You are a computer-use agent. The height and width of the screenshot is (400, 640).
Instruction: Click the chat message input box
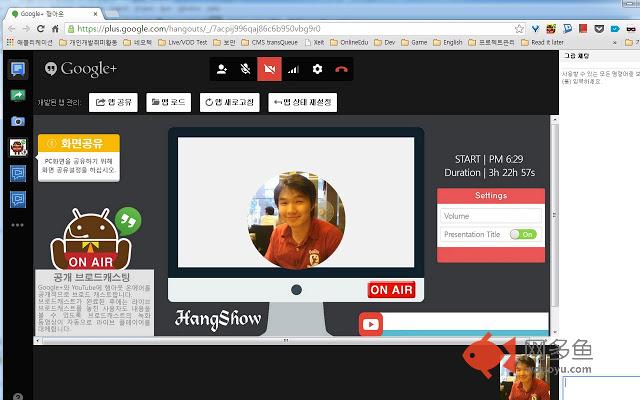(601, 388)
